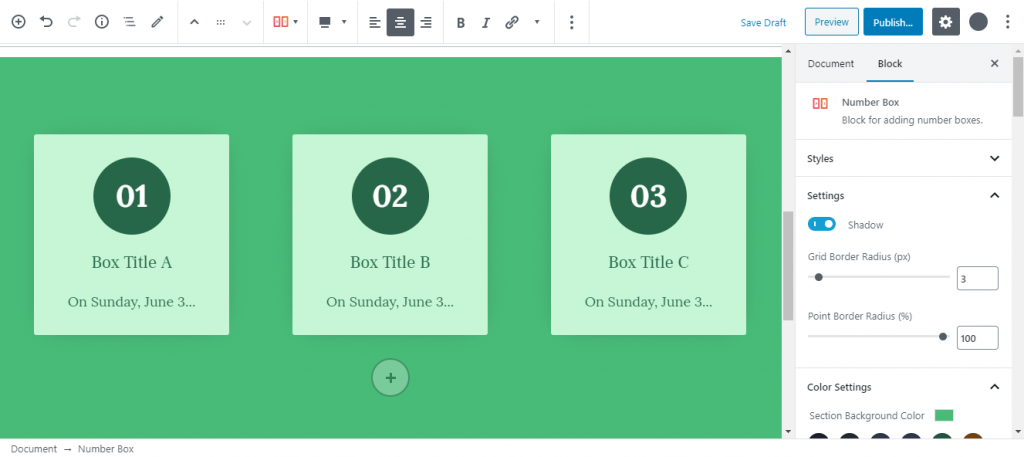Insert a link using the link icon
The width and height of the screenshot is (1024, 457).
click(512, 22)
